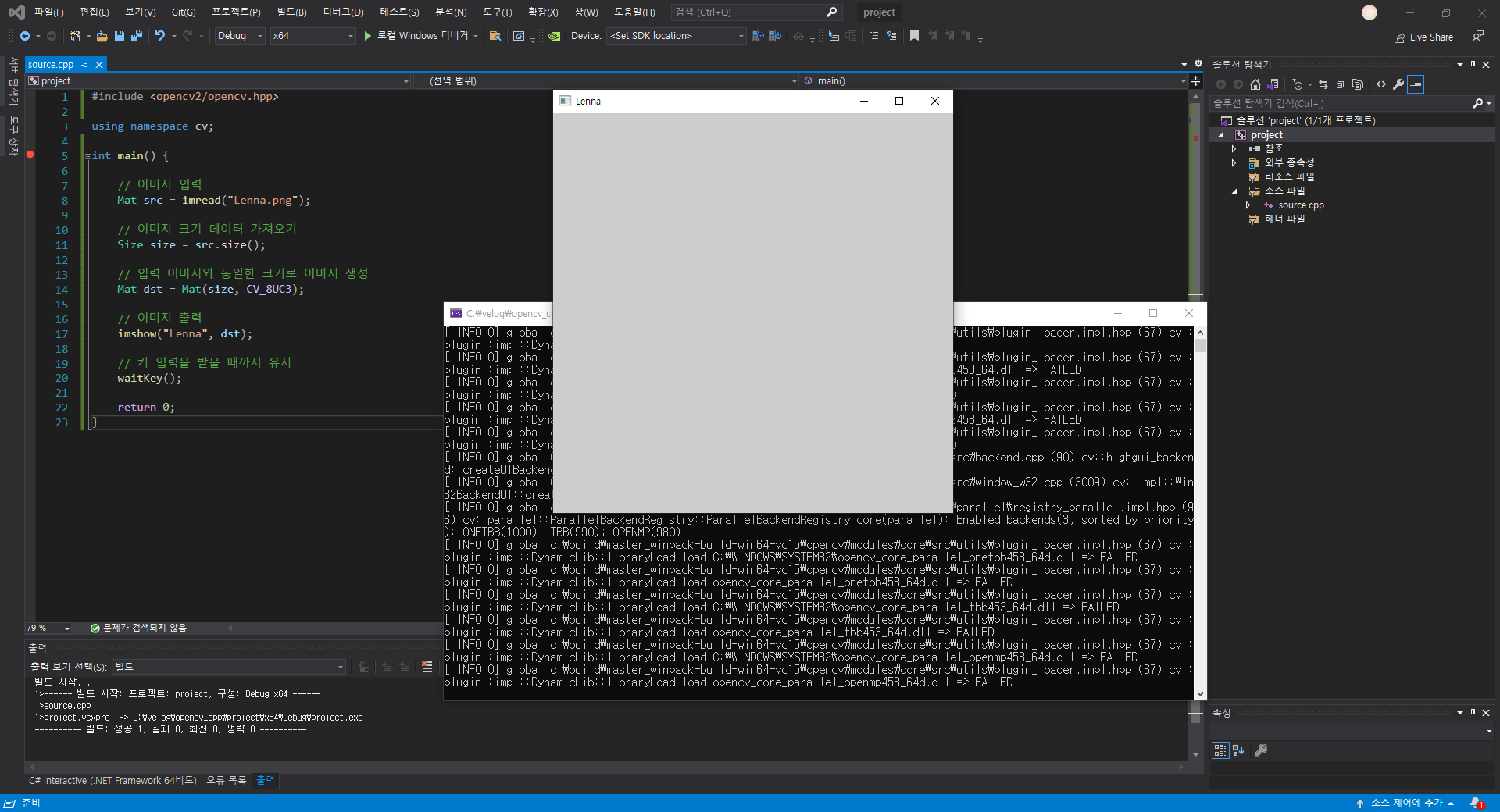Click the editor split-window handle icon
This screenshot has height=812, width=1500.
pos(1195,81)
